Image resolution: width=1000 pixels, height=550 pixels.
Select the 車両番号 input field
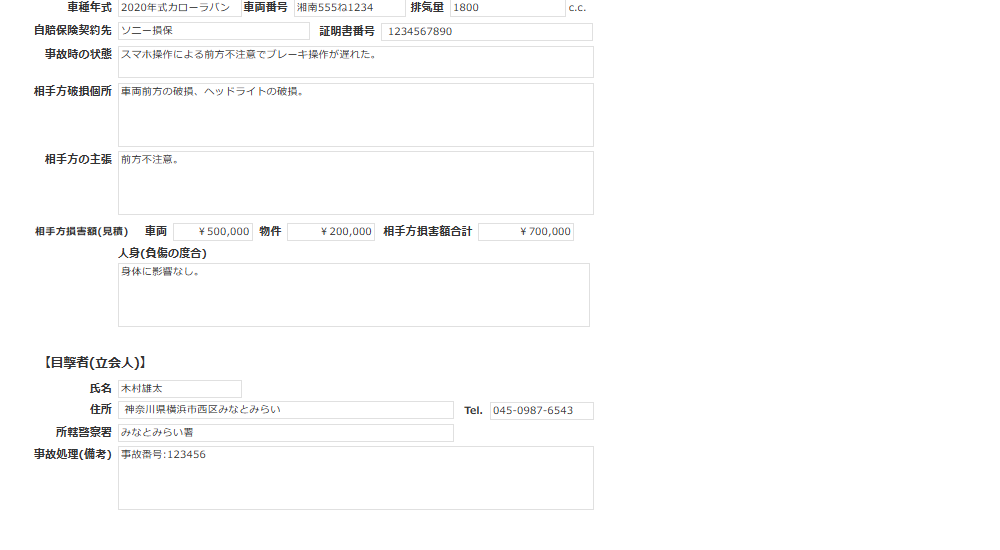pyautogui.click(x=349, y=8)
